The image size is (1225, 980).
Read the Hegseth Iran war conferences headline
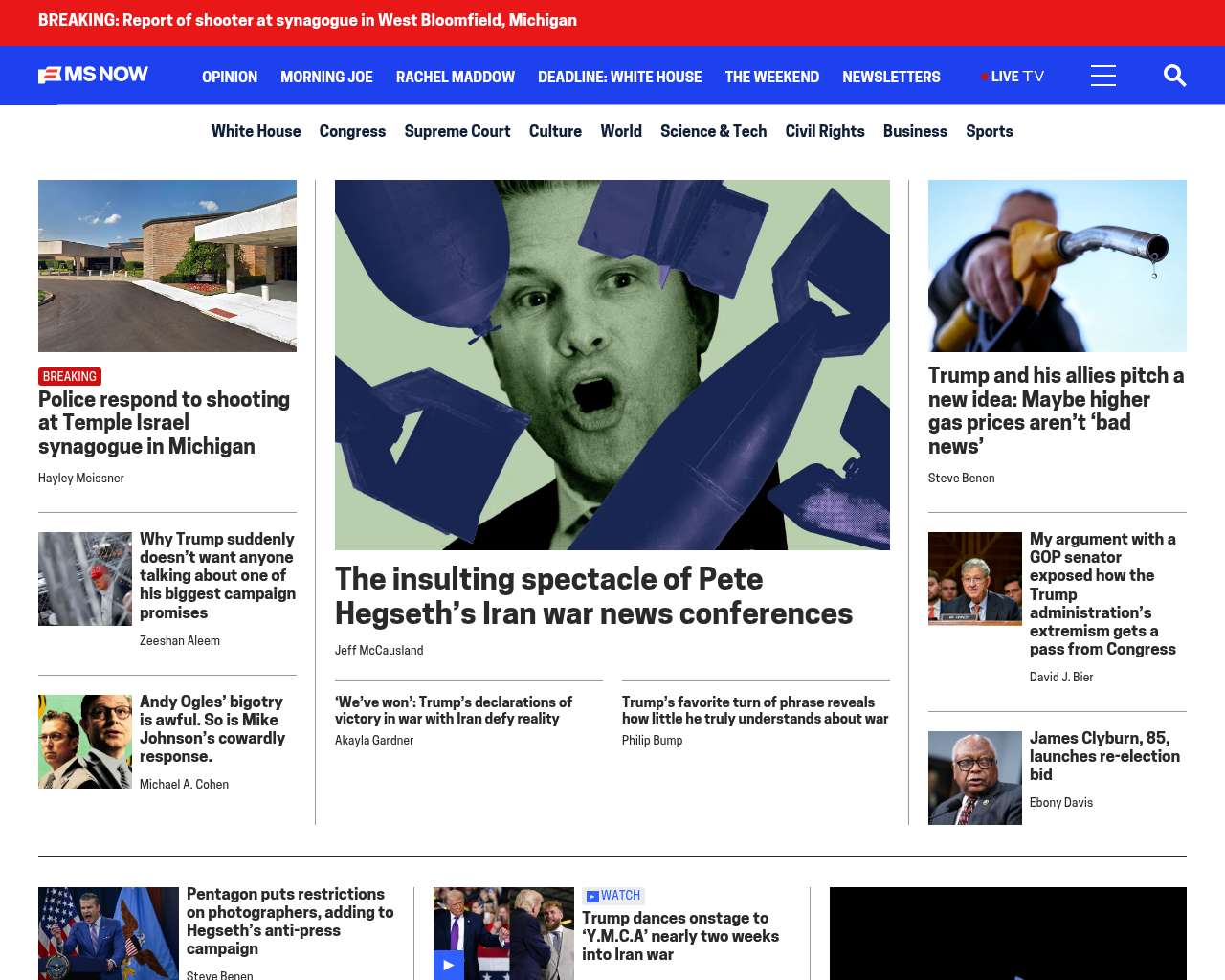(x=593, y=596)
